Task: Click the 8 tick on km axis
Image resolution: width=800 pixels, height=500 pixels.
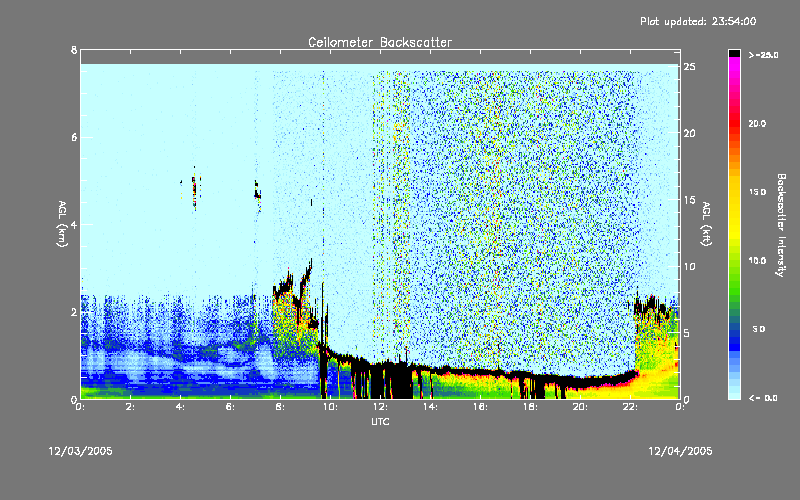Action: [74, 50]
